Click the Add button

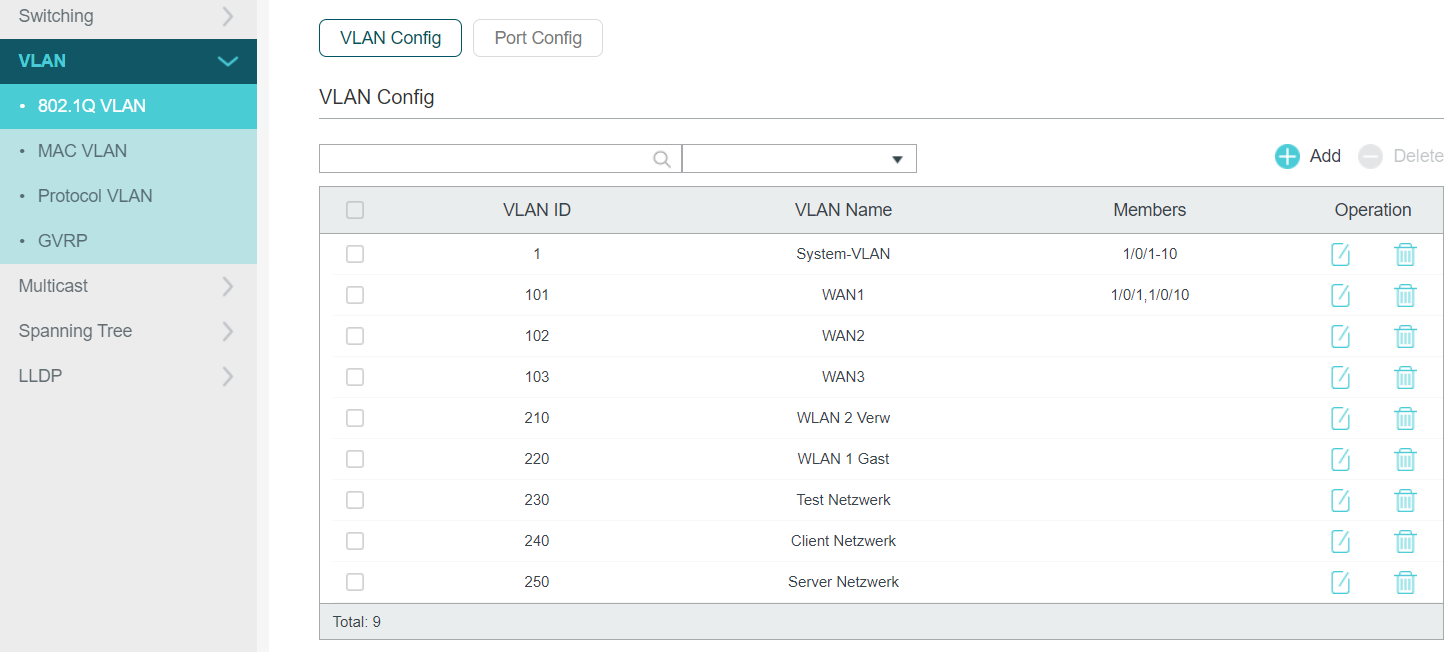click(x=1308, y=156)
